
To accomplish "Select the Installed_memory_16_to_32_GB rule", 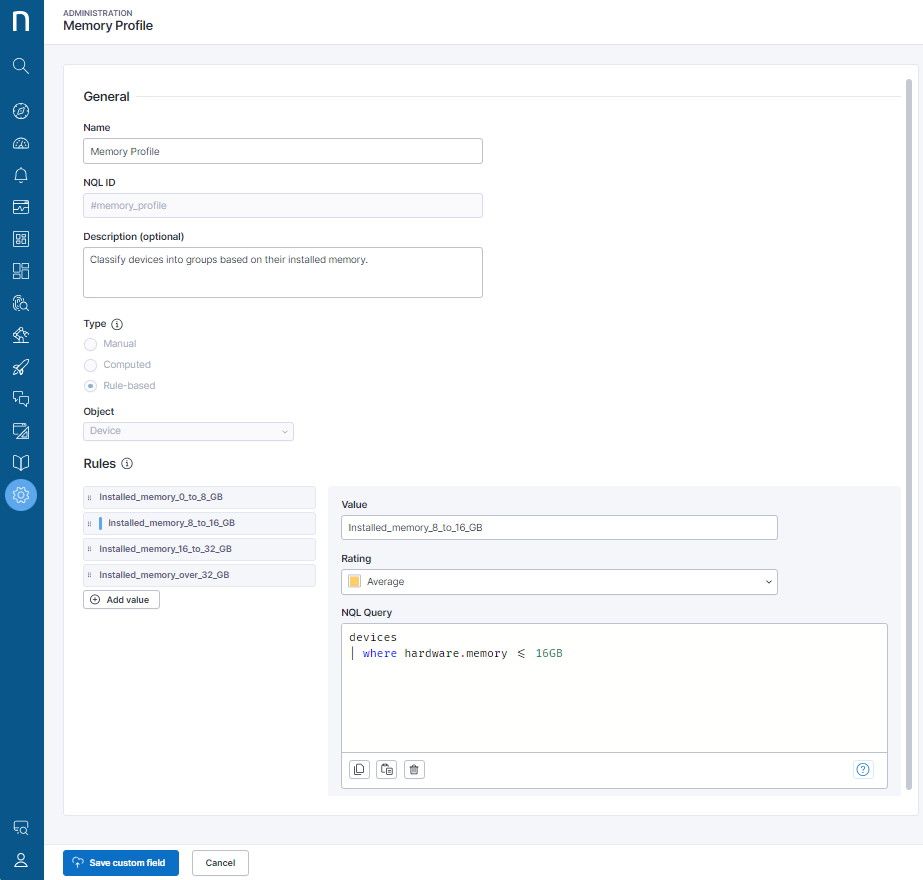I will click(x=200, y=549).
